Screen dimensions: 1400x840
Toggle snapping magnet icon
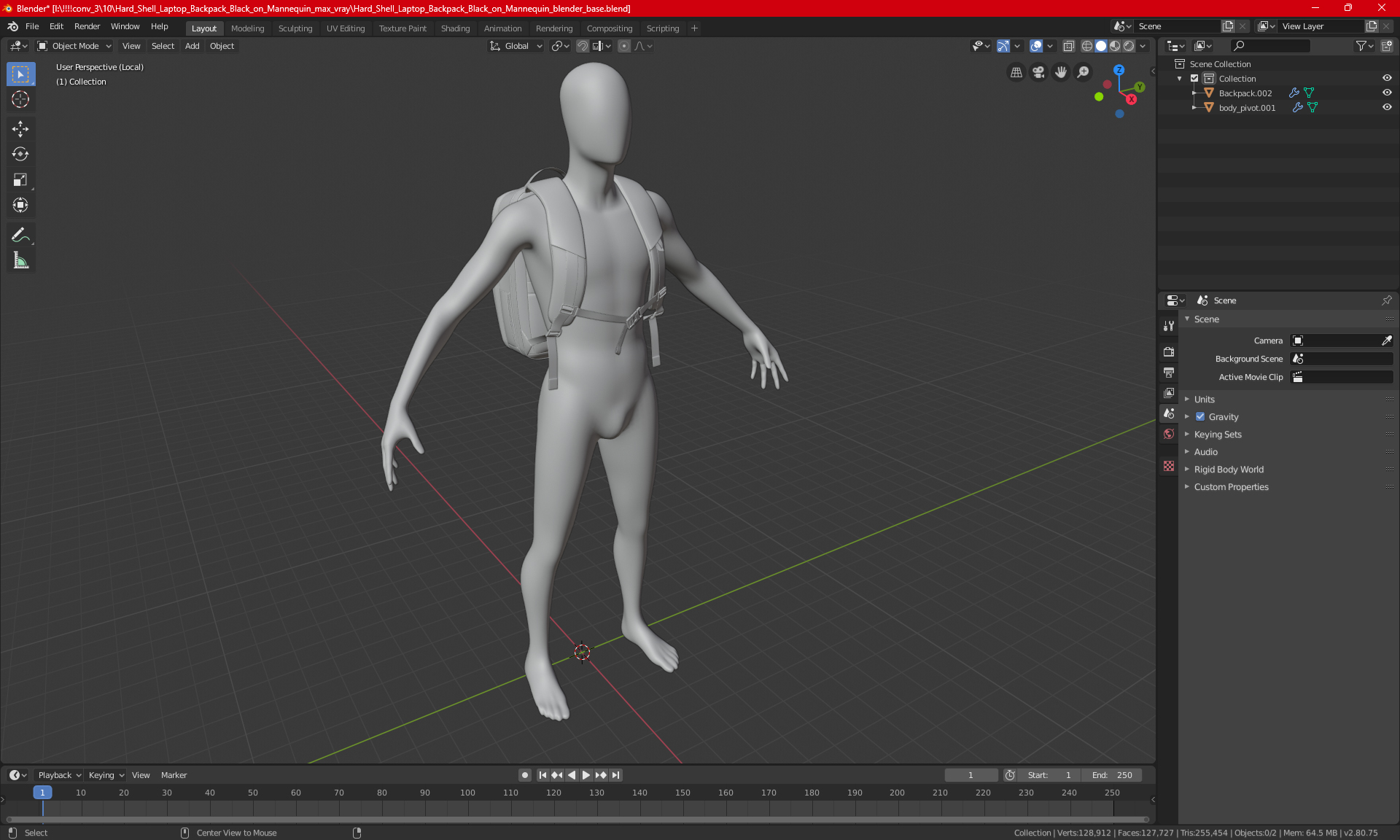pyautogui.click(x=583, y=46)
